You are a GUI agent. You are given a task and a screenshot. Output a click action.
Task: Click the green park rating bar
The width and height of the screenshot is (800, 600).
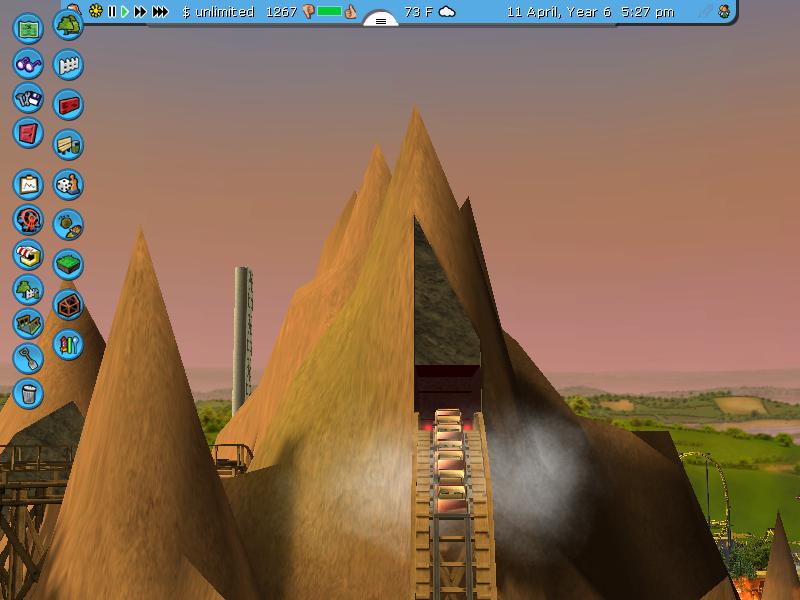click(329, 11)
